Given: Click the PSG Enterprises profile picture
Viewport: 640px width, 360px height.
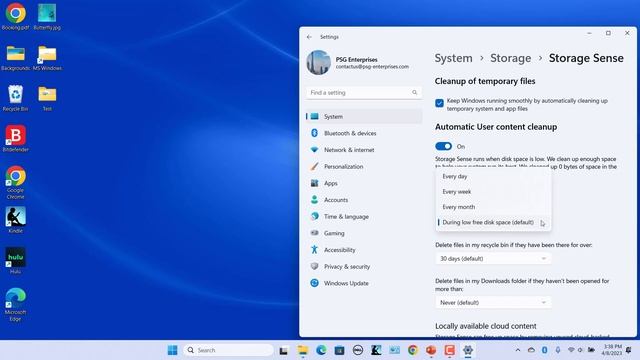Looking at the screenshot, I should 318,62.
